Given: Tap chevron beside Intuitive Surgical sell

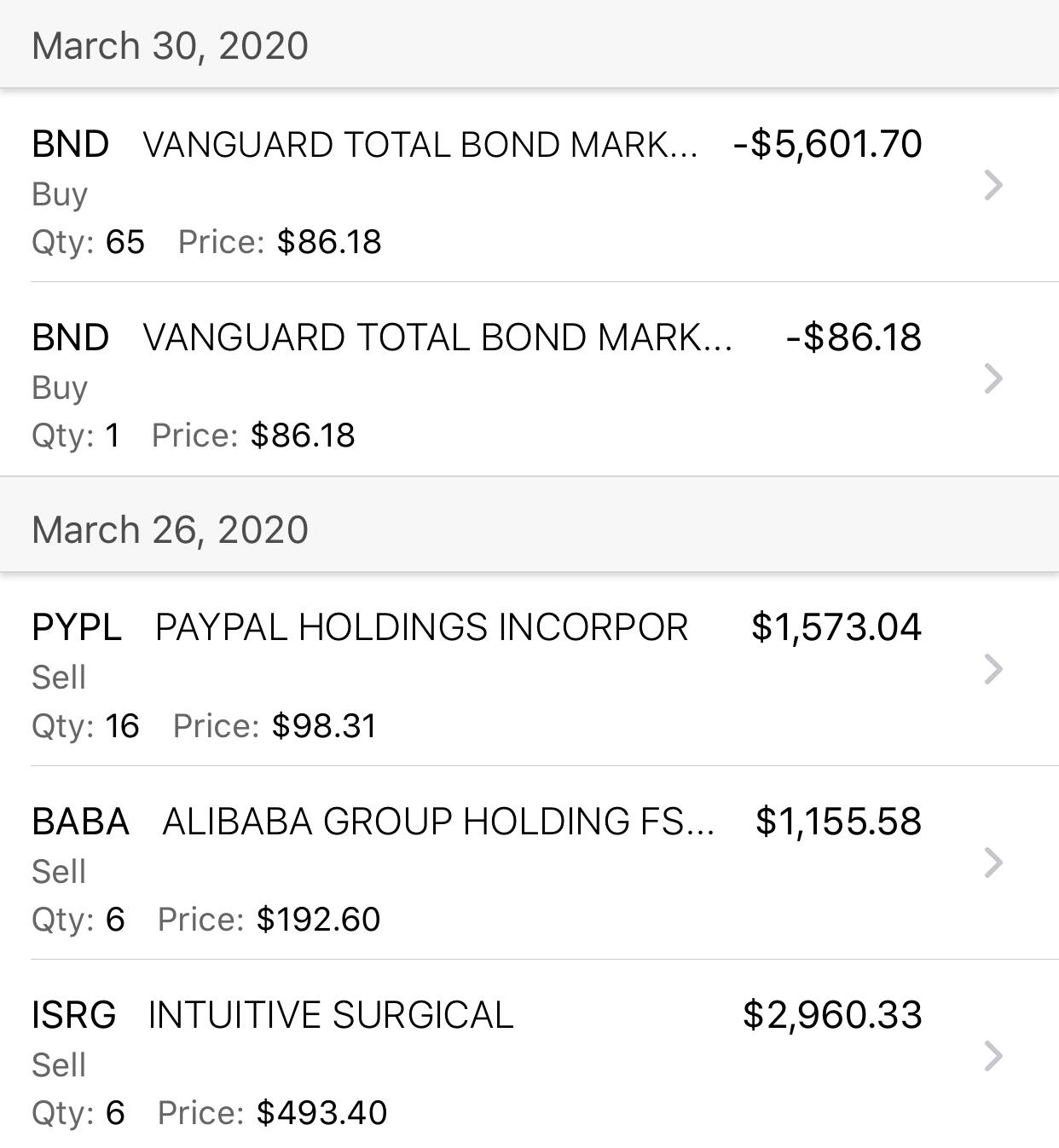Looking at the screenshot, I should (993, 1056).
